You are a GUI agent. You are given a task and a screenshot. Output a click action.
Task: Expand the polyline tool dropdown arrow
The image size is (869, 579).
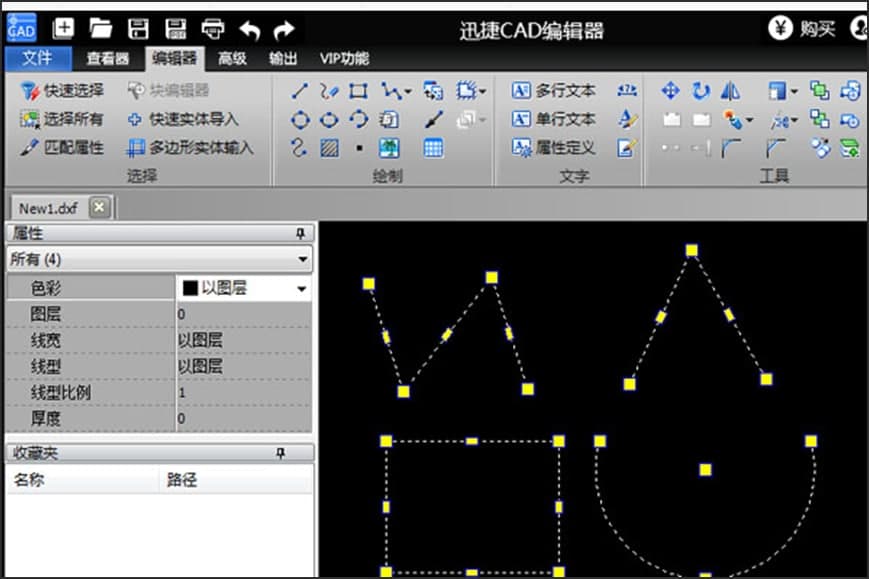(x=409, y=91)
